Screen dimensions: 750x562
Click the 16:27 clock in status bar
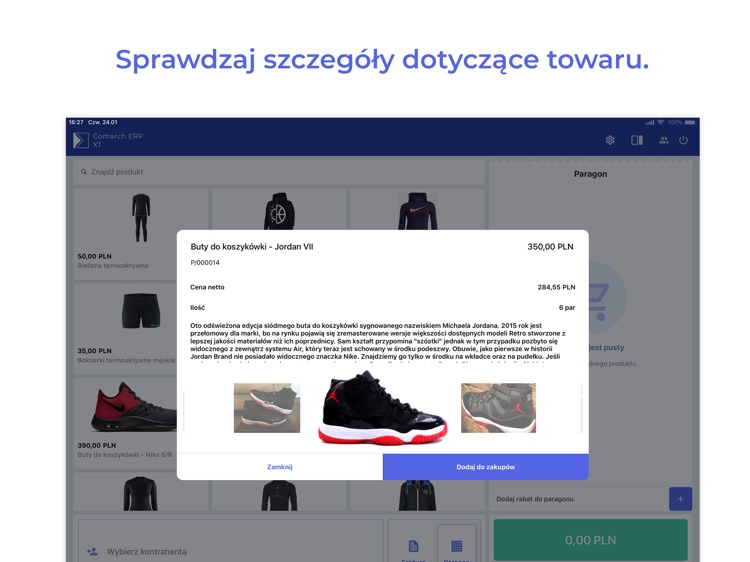pyautogui.click(x=76, y=122)
